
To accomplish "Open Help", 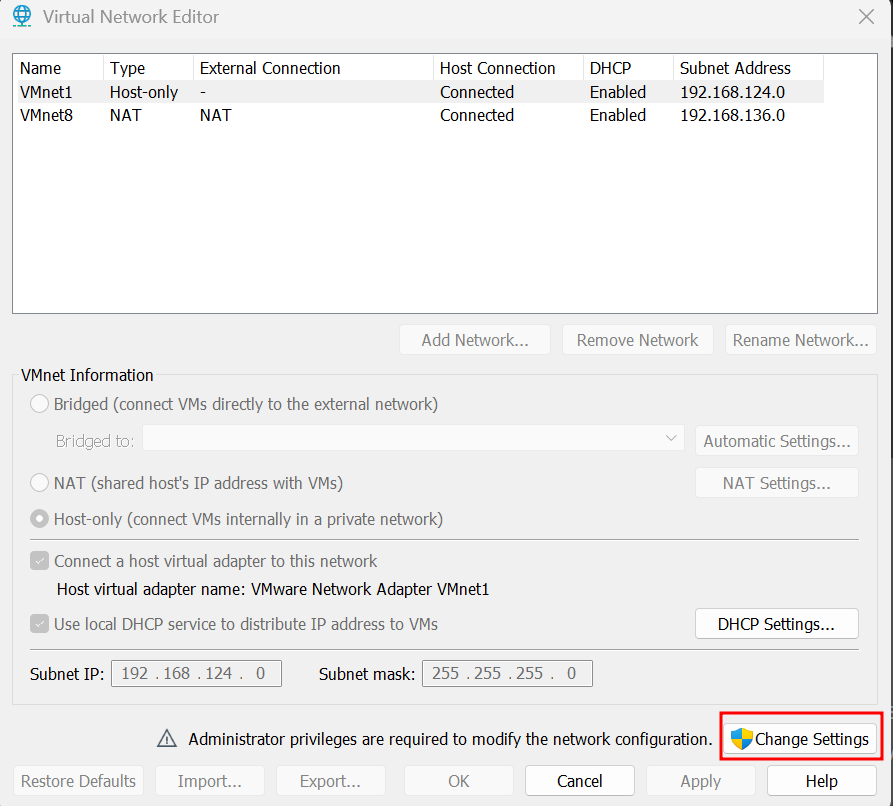I will point(821,781).
